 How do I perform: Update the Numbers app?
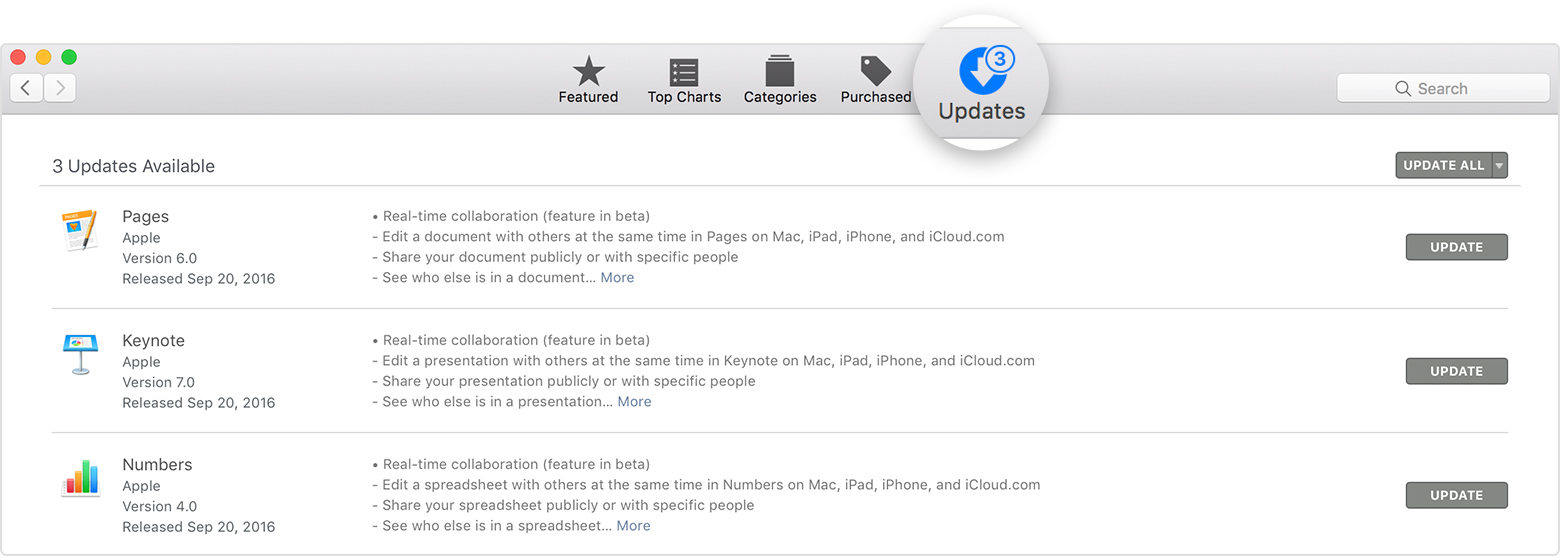[x=1456, y=495]
